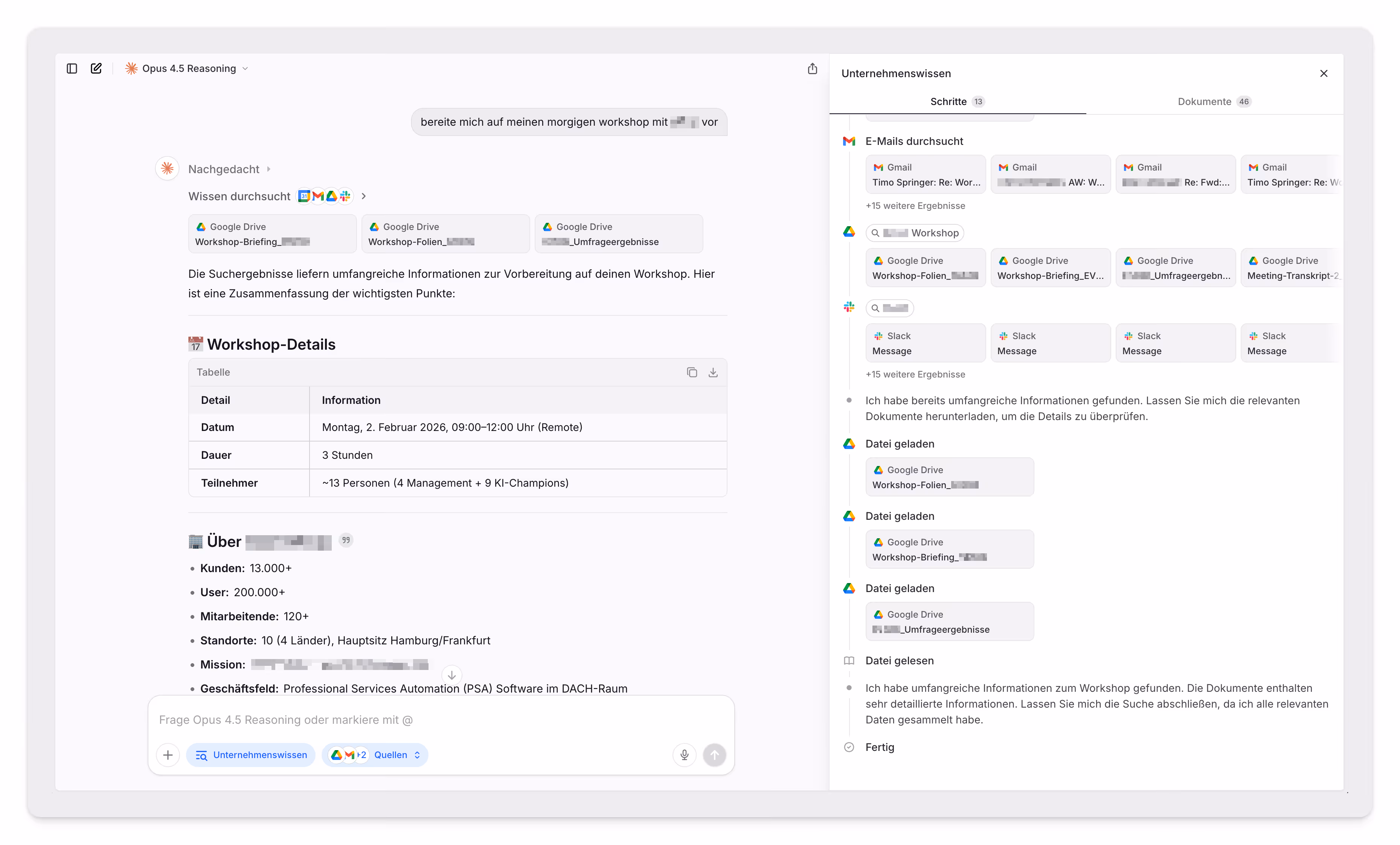
Task: Download the Workshop-Details table
Action: tap(712, 373)
